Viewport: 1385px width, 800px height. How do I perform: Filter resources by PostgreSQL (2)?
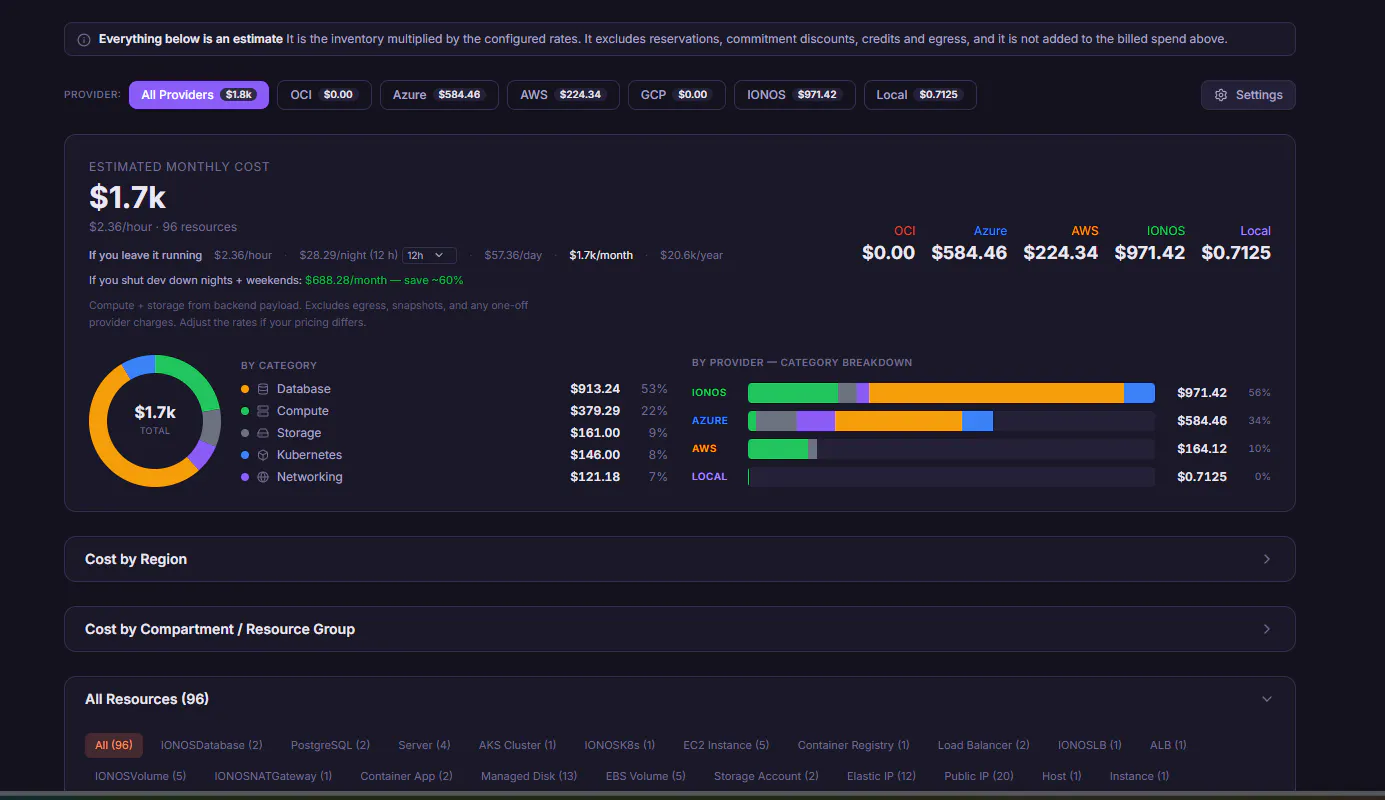point(331,745)
